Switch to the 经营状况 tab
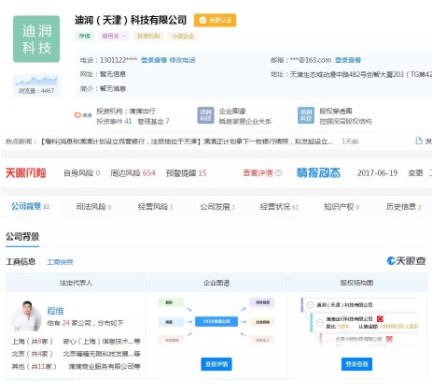The image size is (447, 384). [279, 207]
